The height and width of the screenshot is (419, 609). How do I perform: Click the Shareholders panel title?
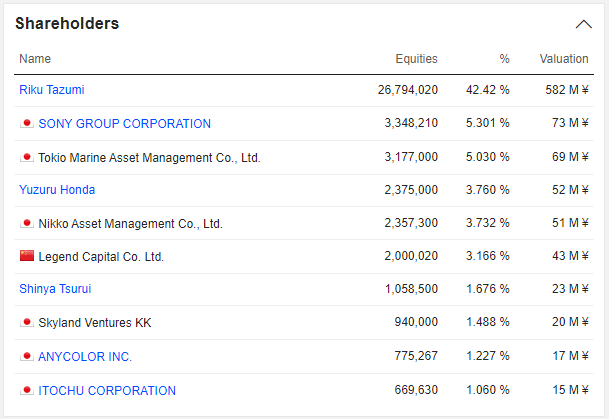[x=67, y=23]
